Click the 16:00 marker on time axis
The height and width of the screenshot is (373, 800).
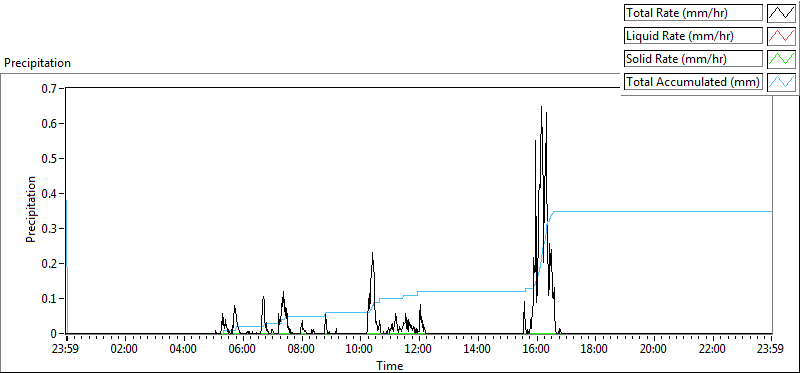click(537, 350)
